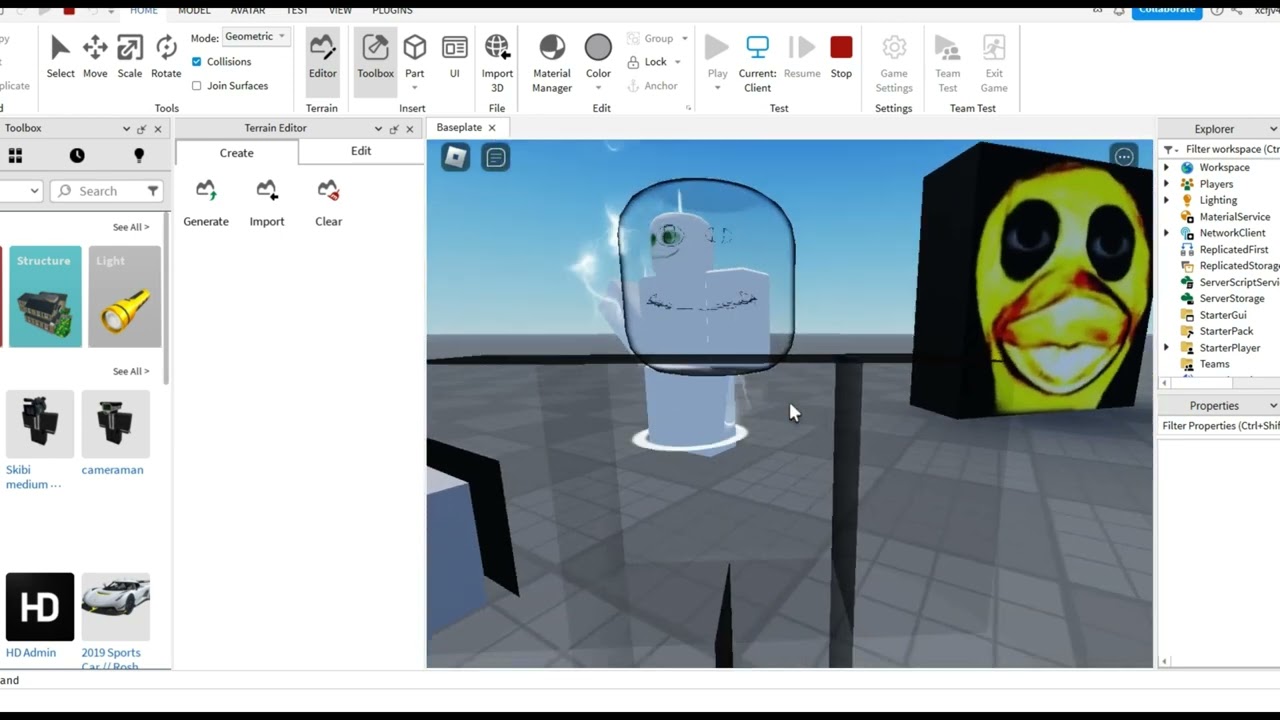Open Import 3D
The width and height of the screenshot is (1280, 720).
click(x=497, y=63)
